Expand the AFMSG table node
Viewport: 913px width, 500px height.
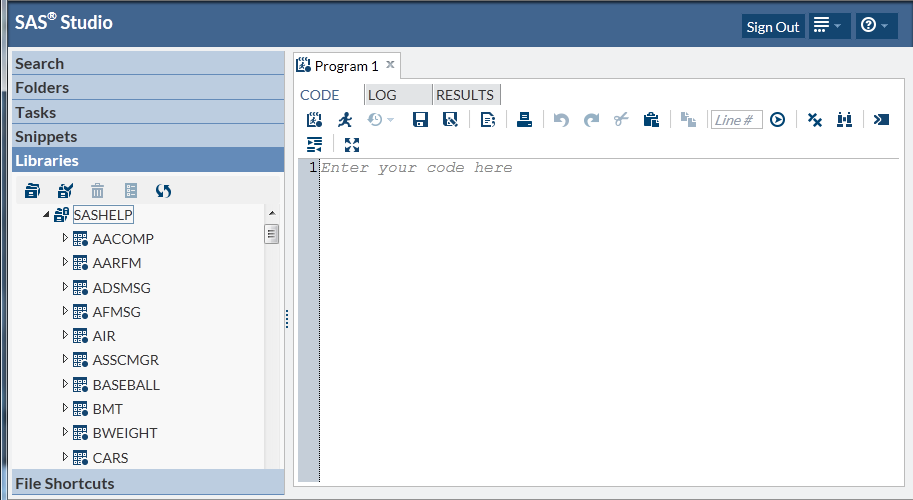tap(65, 311)
